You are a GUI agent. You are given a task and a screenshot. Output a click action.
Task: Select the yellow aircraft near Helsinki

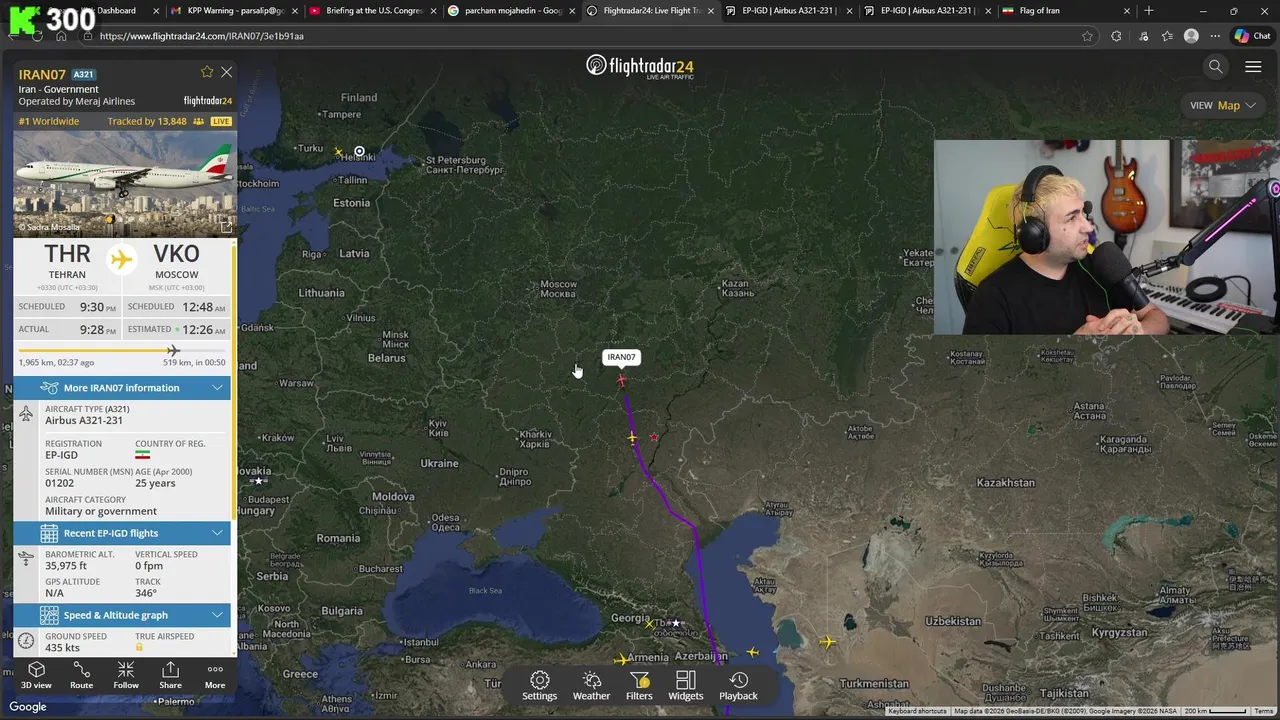(338, 152)
